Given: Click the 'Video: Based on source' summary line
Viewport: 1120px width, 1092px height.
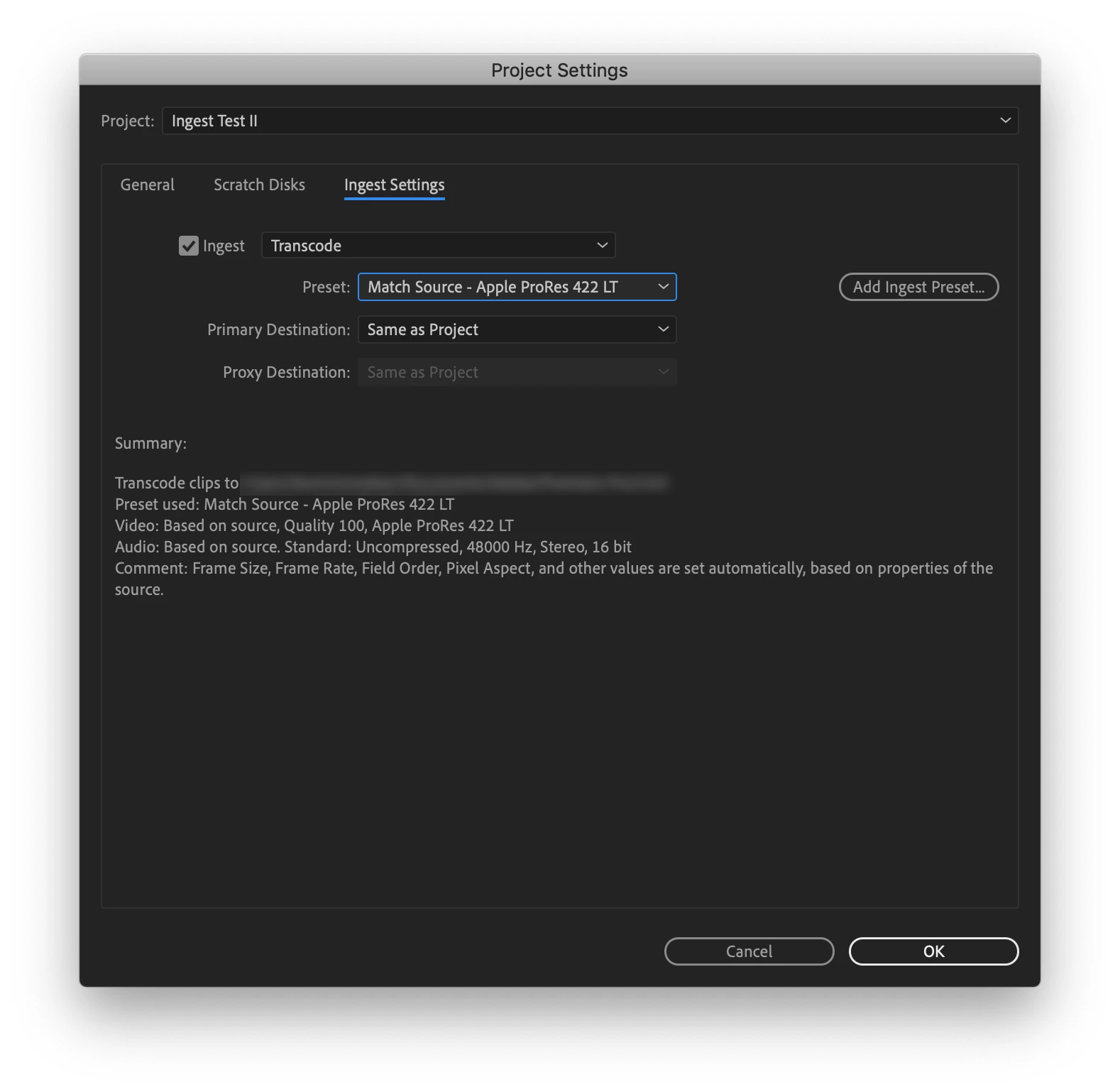Looking at the screenshot, I should [314, 525].
